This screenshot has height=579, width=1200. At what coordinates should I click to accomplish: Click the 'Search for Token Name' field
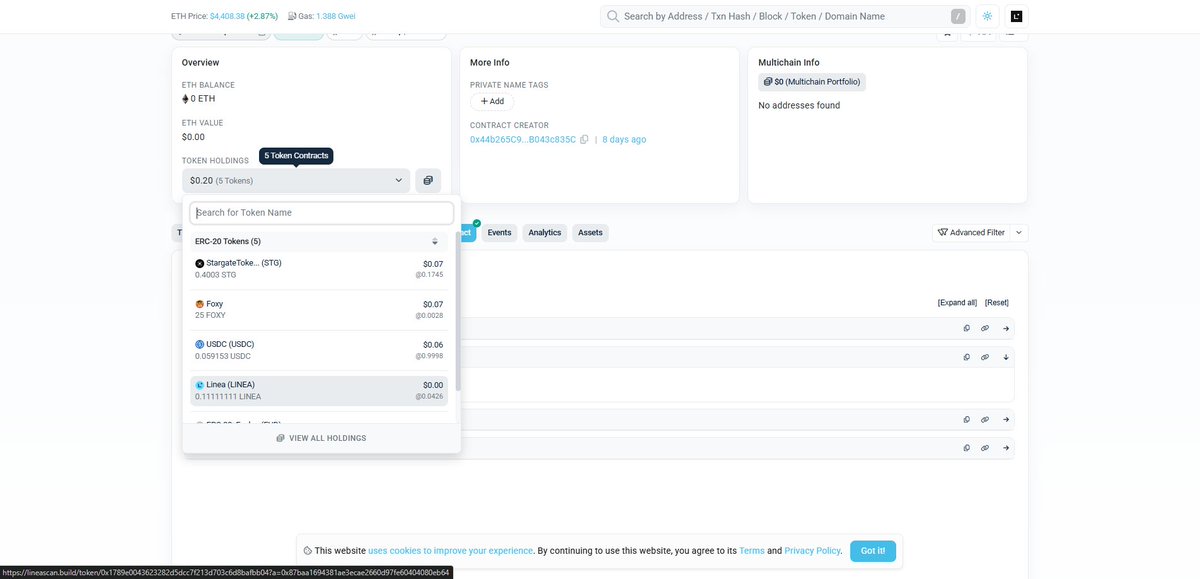(x=322, y=213)
